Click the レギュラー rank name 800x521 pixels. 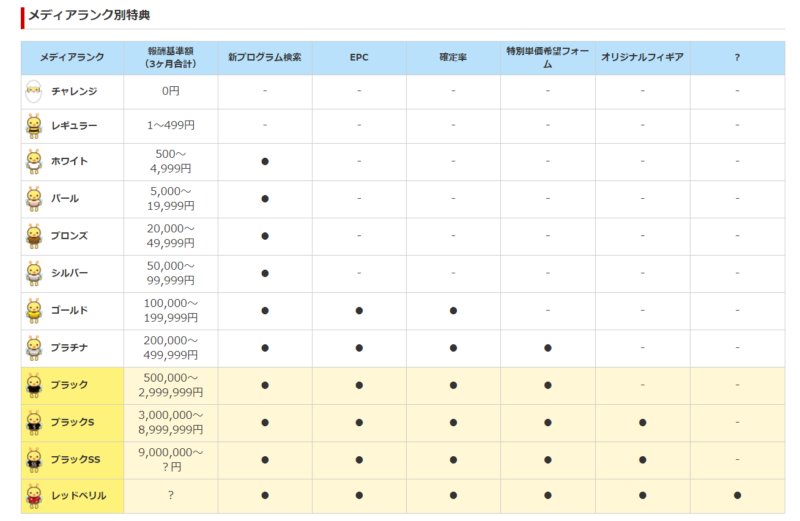[x=74, y=126]
